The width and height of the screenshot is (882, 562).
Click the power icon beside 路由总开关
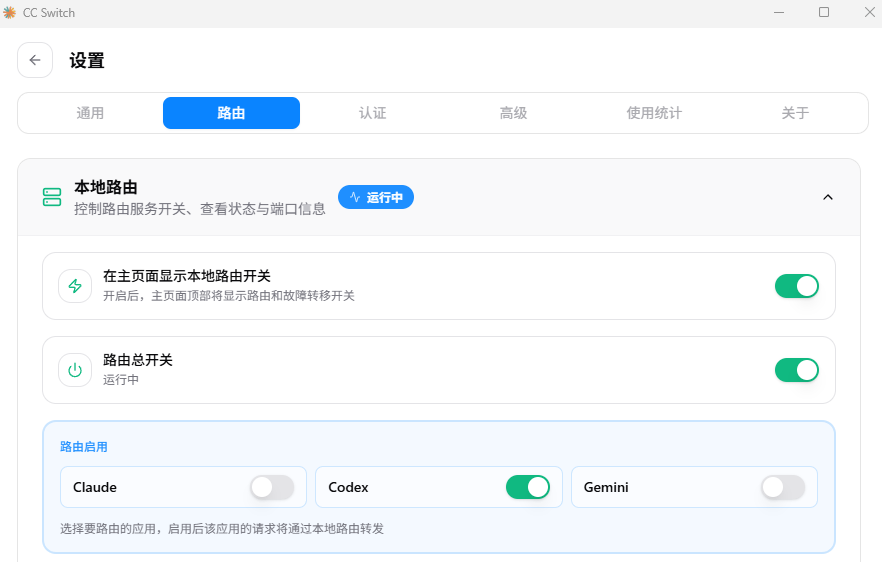[x=75, y=370]
